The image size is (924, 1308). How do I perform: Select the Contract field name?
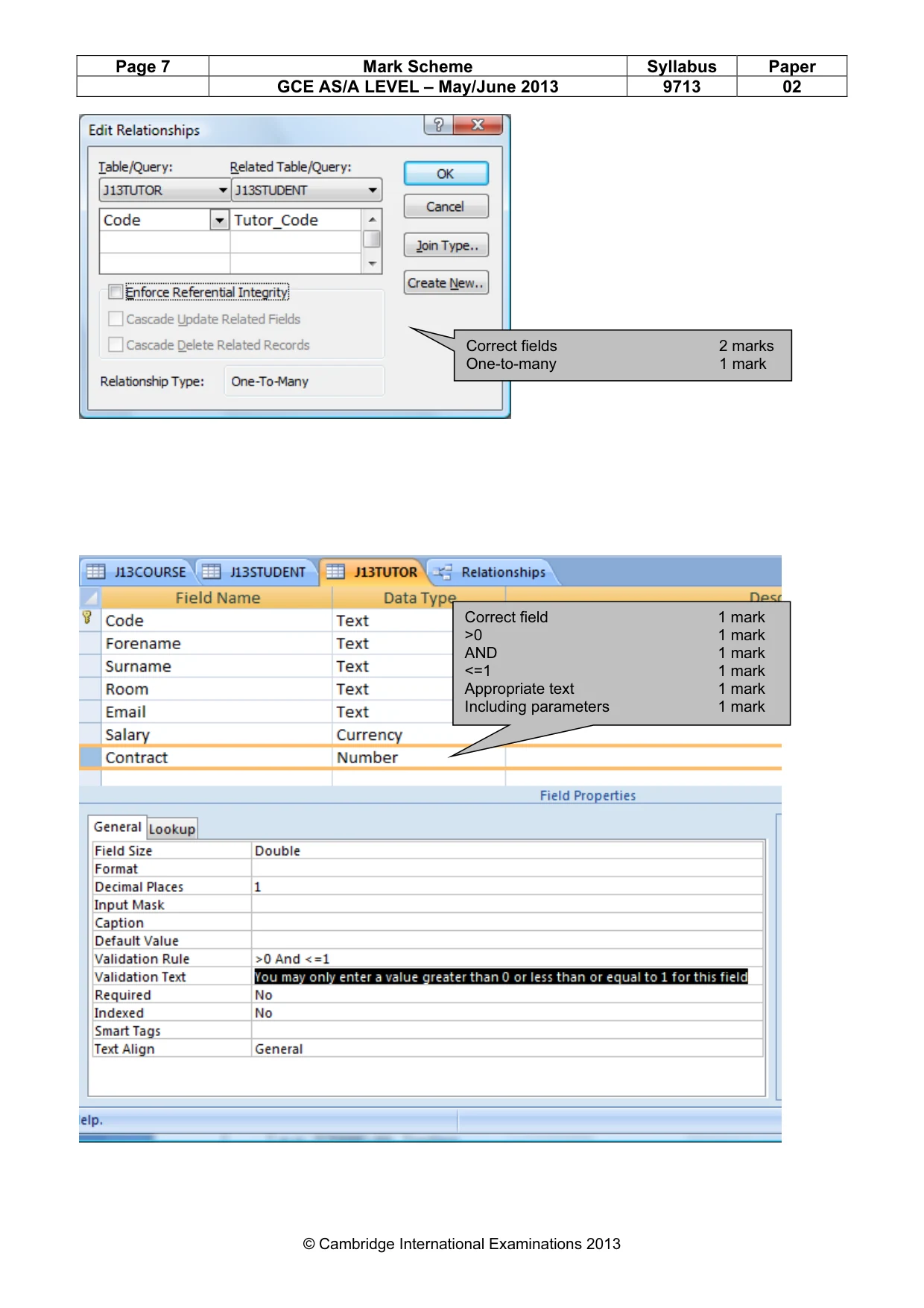pyautogui.click(x=136, y=757)
